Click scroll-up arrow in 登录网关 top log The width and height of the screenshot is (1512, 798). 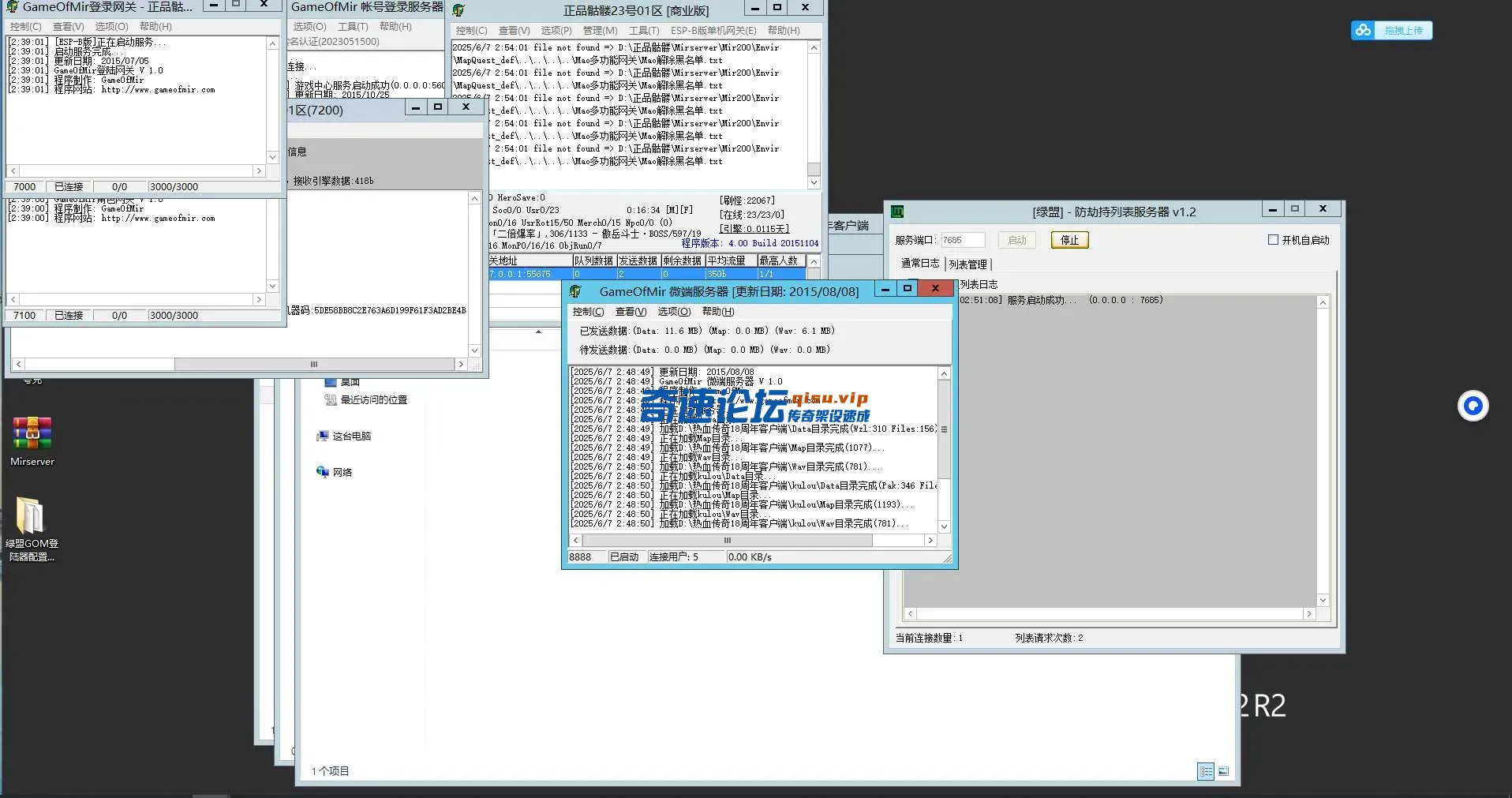coord(272,43)
